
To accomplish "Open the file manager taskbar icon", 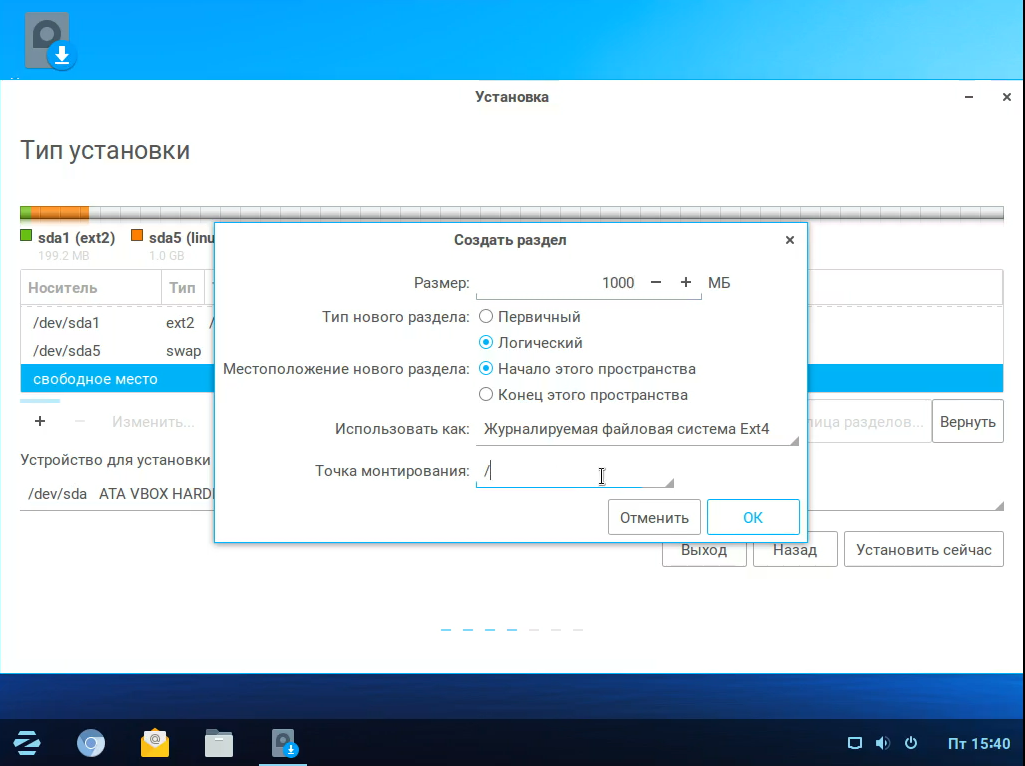I will 219,743.
